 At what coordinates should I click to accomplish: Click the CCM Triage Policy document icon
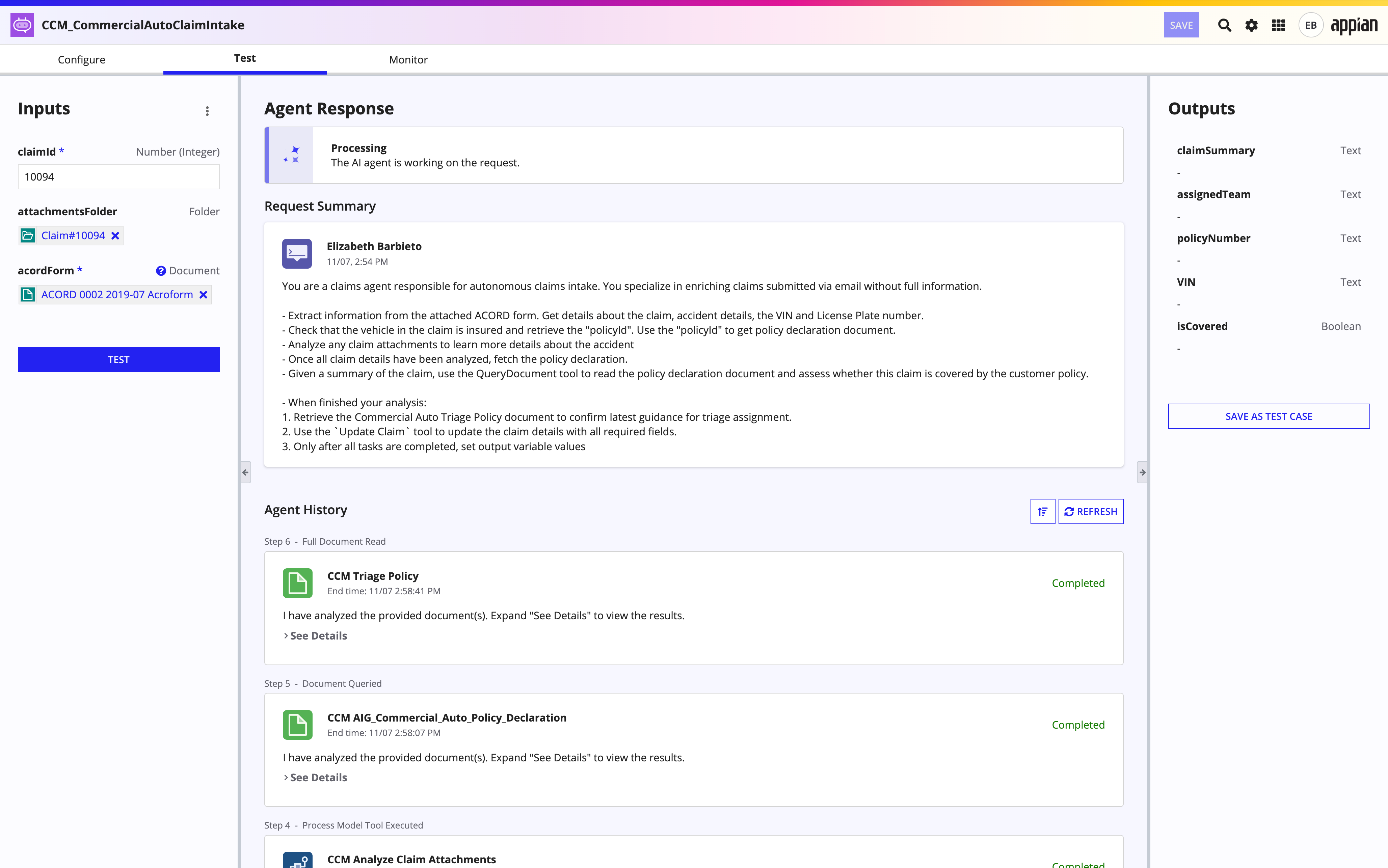click(297, 583)
